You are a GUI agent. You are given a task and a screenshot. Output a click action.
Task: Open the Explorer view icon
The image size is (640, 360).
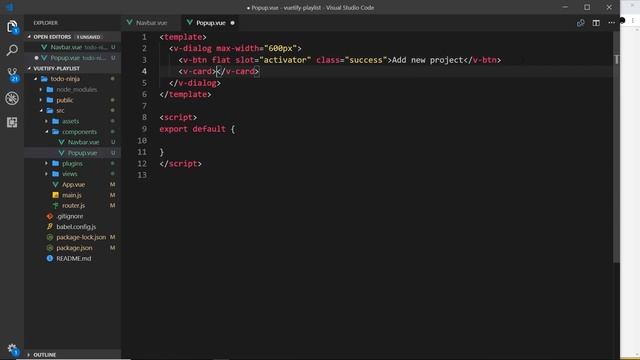[x=12, y=27]
